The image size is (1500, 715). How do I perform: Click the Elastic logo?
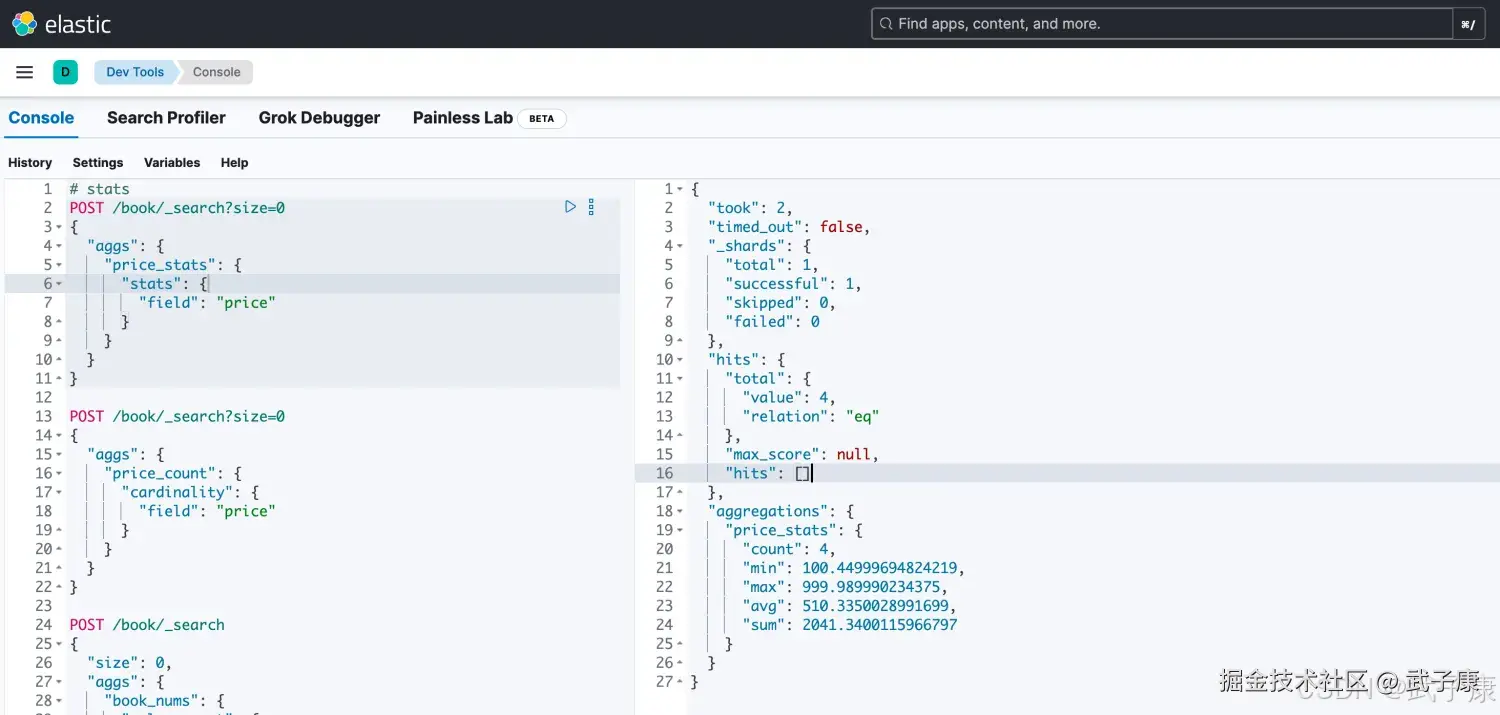click(x=22, y=23)
